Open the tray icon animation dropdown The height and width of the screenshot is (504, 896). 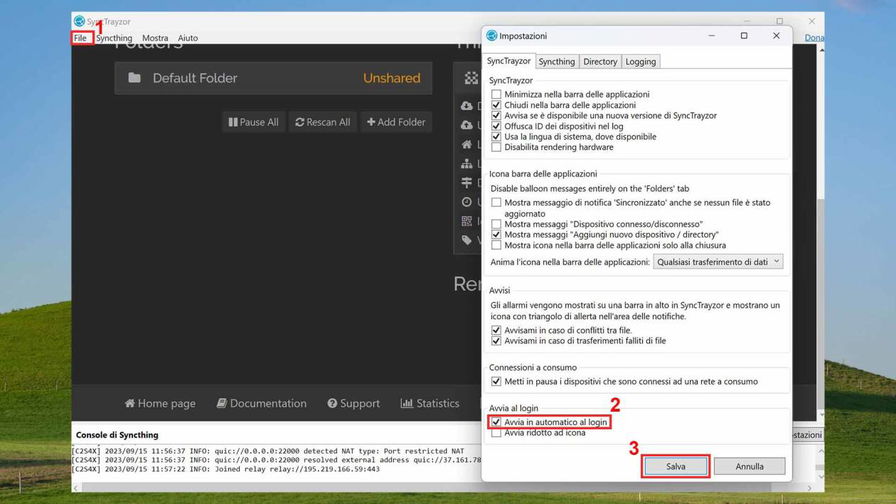click(718, 262)
